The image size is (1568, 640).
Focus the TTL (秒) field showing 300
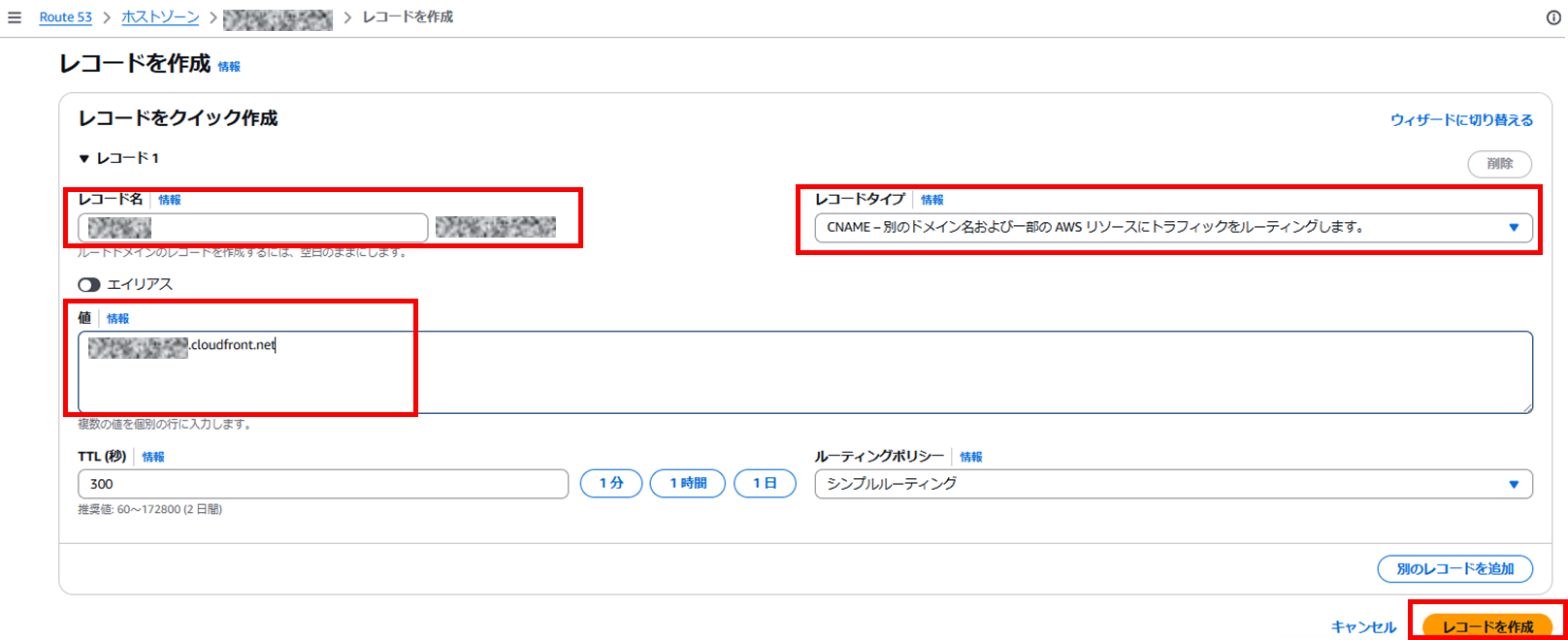pos(323,484)
